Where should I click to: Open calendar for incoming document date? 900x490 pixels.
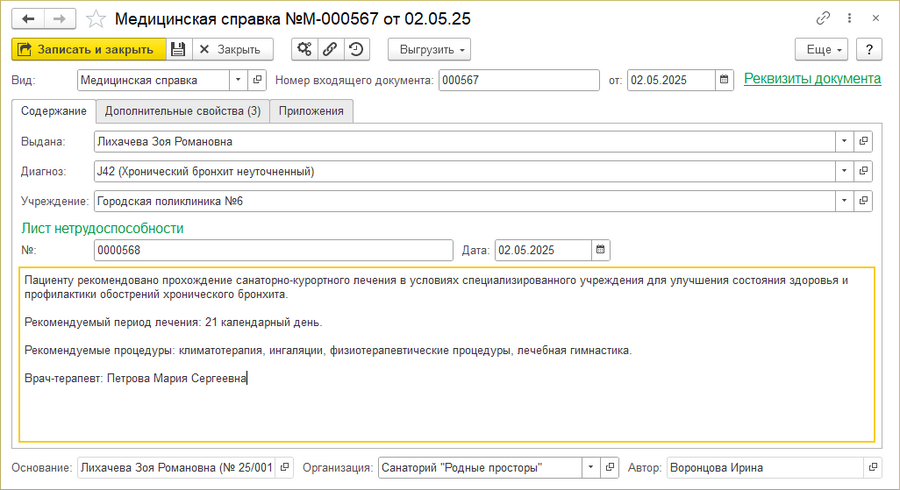coord(724,80)
